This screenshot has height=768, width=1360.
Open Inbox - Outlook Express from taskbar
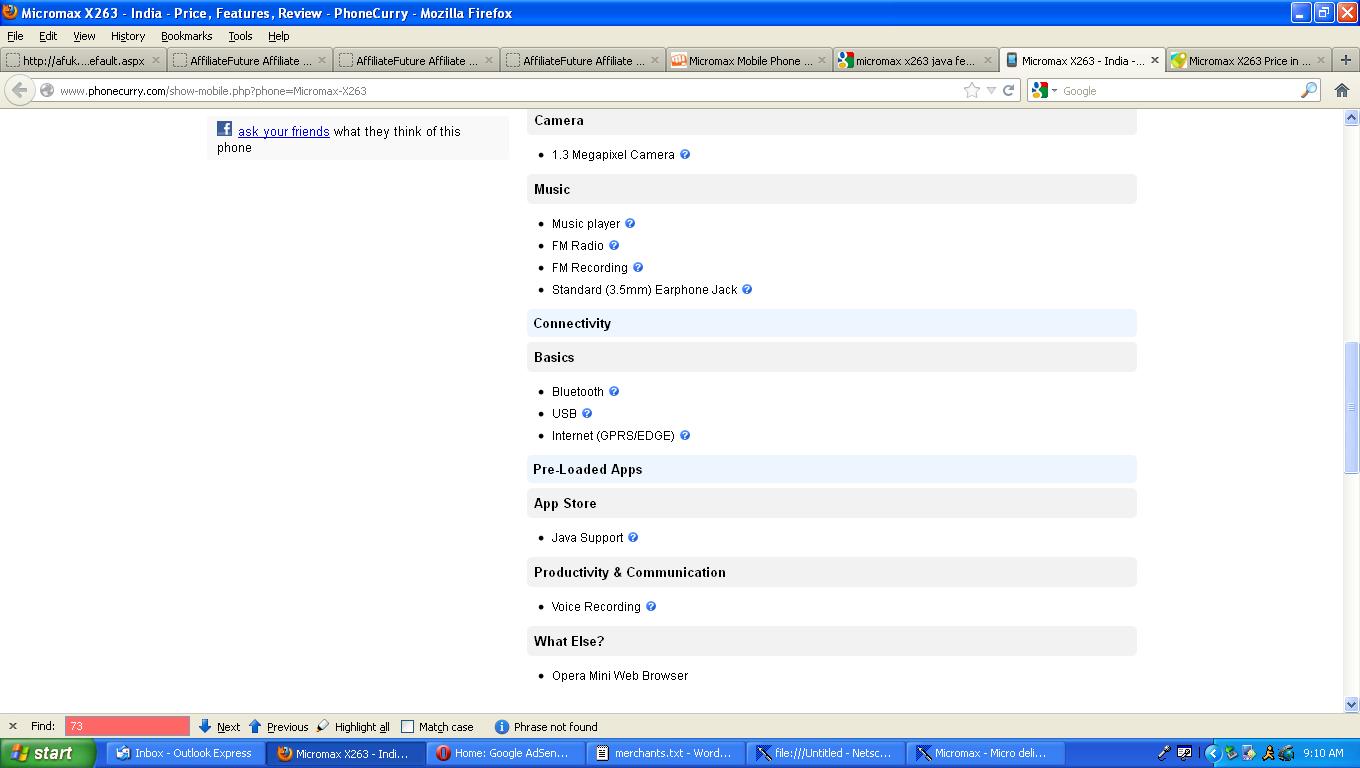[184, 753]
